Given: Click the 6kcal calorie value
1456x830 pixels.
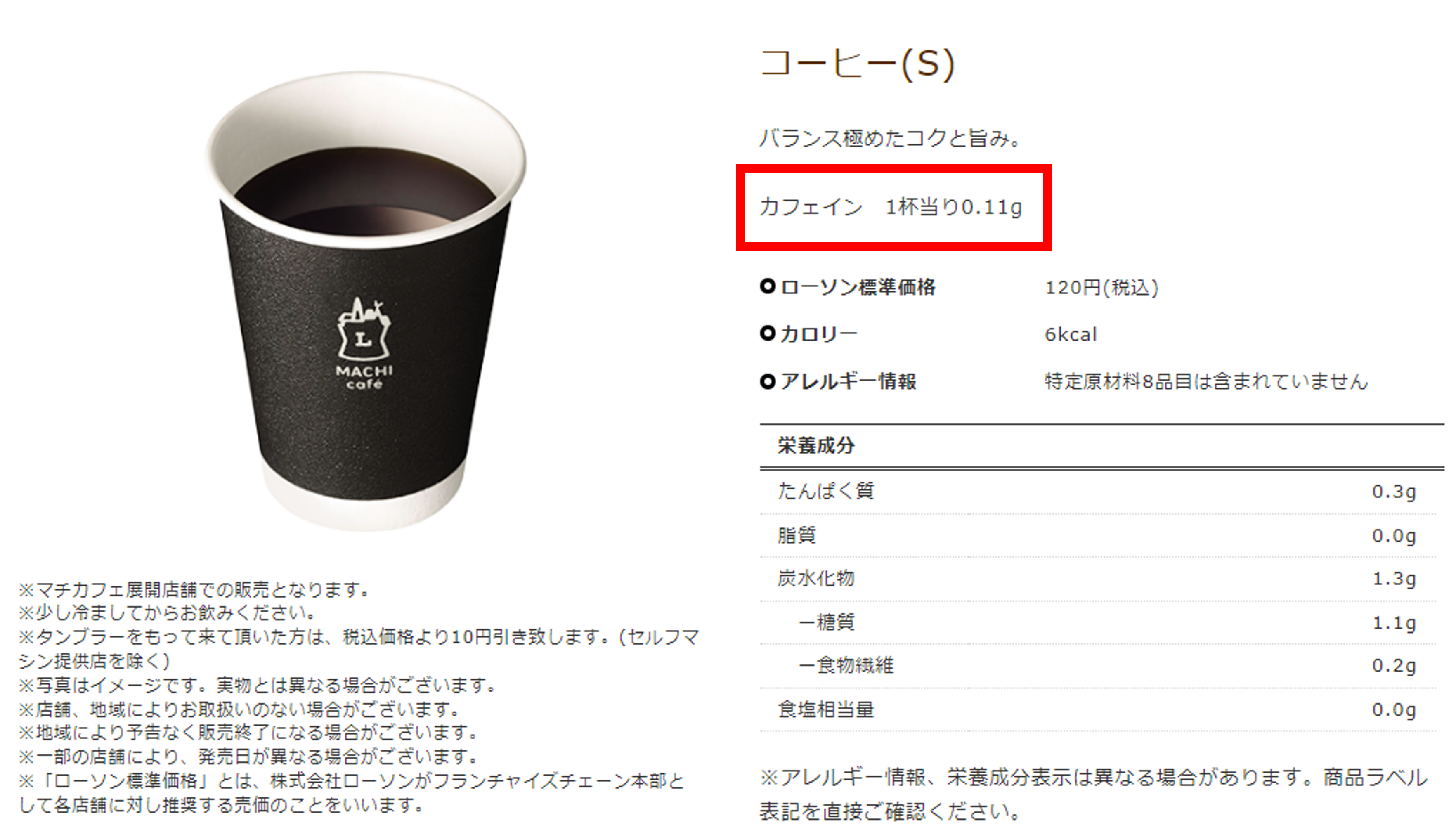Looking at the screenshot, I should coord(1070,334).
